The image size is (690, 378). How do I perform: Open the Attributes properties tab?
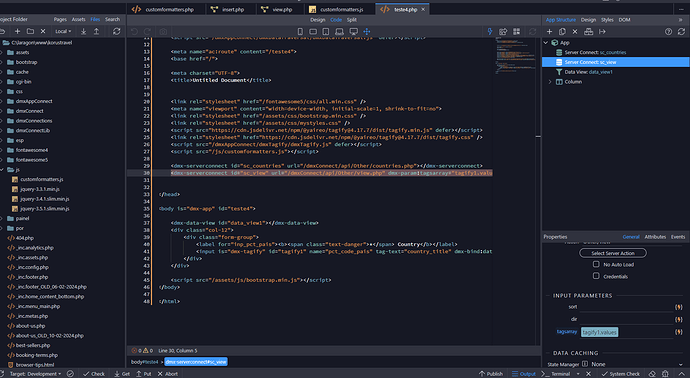click(655, 237)
